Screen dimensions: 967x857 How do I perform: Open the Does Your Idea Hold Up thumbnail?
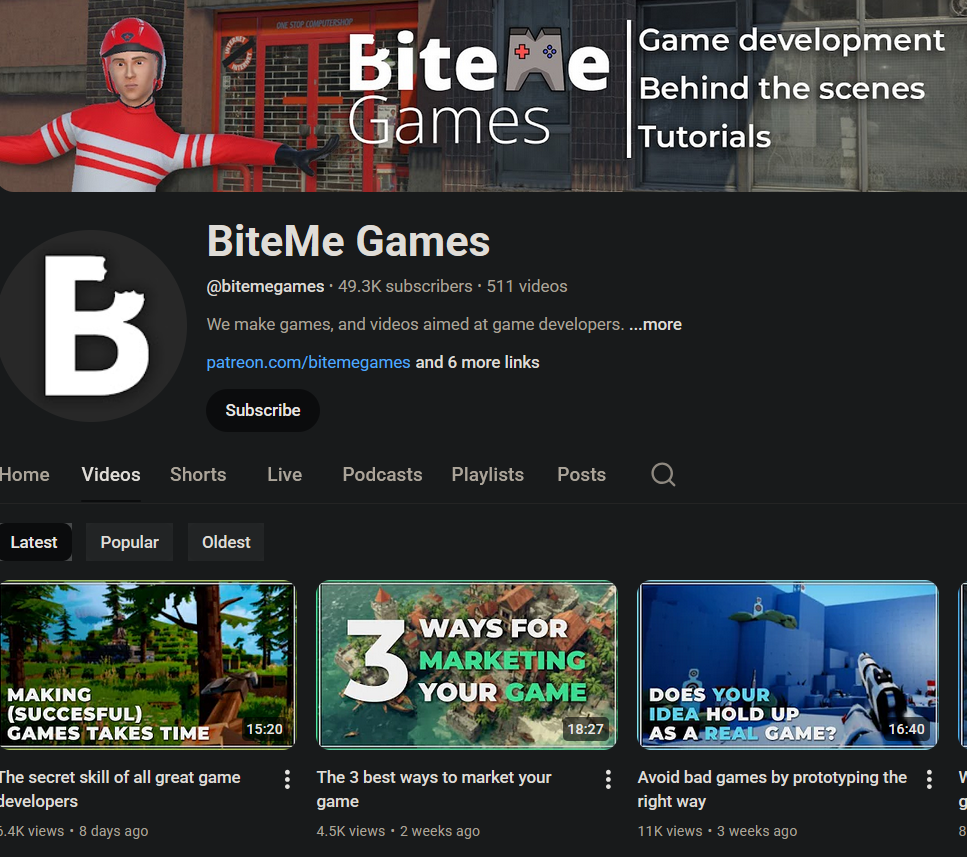tap(788, 665)
